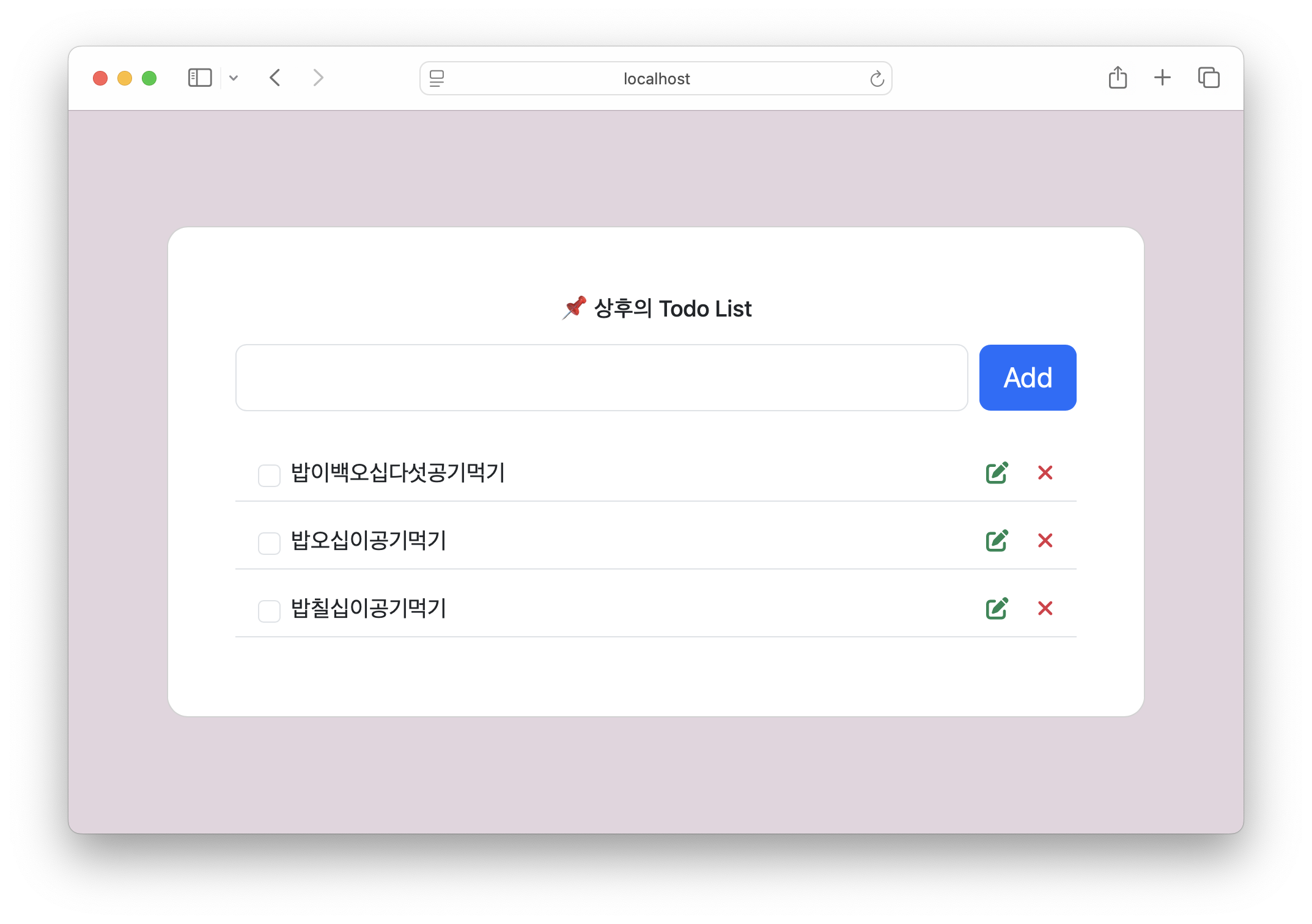1312x924 pixels.
Task: Show the Safari sidebar
Action: click(x=200, y=78)
